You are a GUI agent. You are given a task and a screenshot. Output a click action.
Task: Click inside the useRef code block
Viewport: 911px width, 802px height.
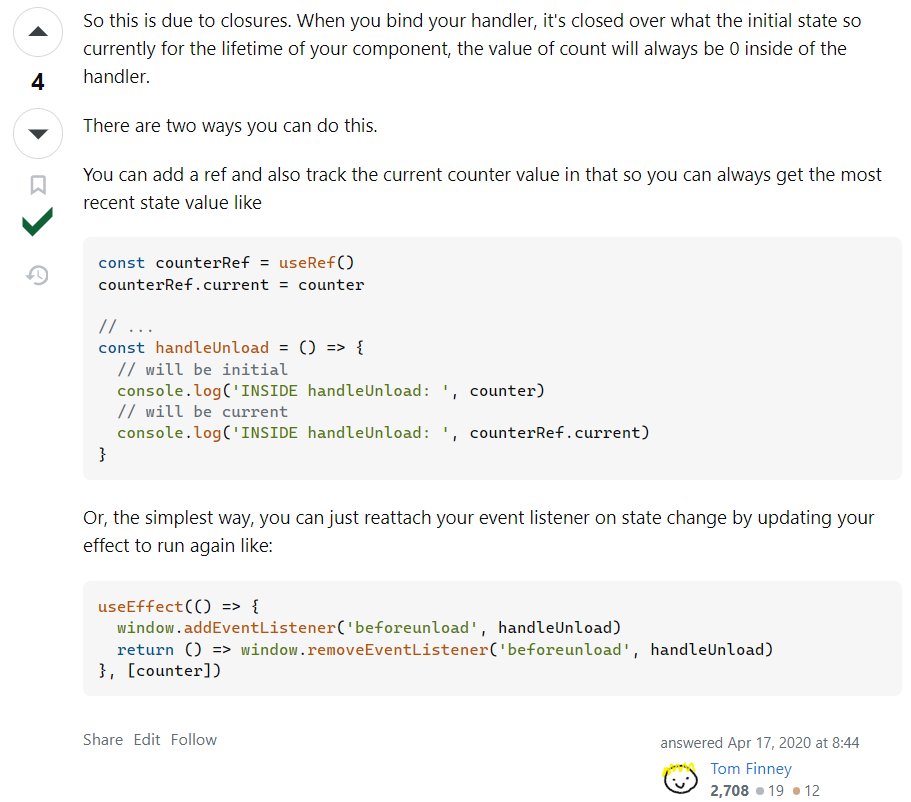[492, 358]
